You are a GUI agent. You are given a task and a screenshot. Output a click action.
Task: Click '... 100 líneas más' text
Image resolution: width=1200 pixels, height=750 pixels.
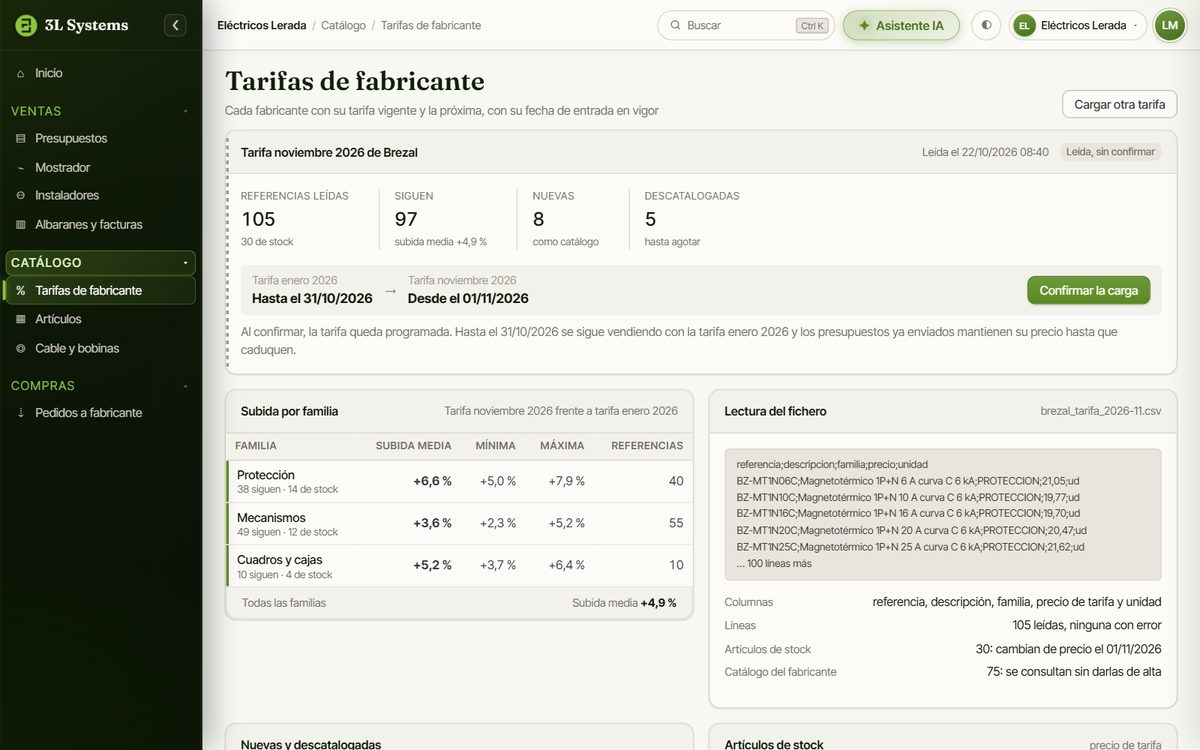point(774,564)
